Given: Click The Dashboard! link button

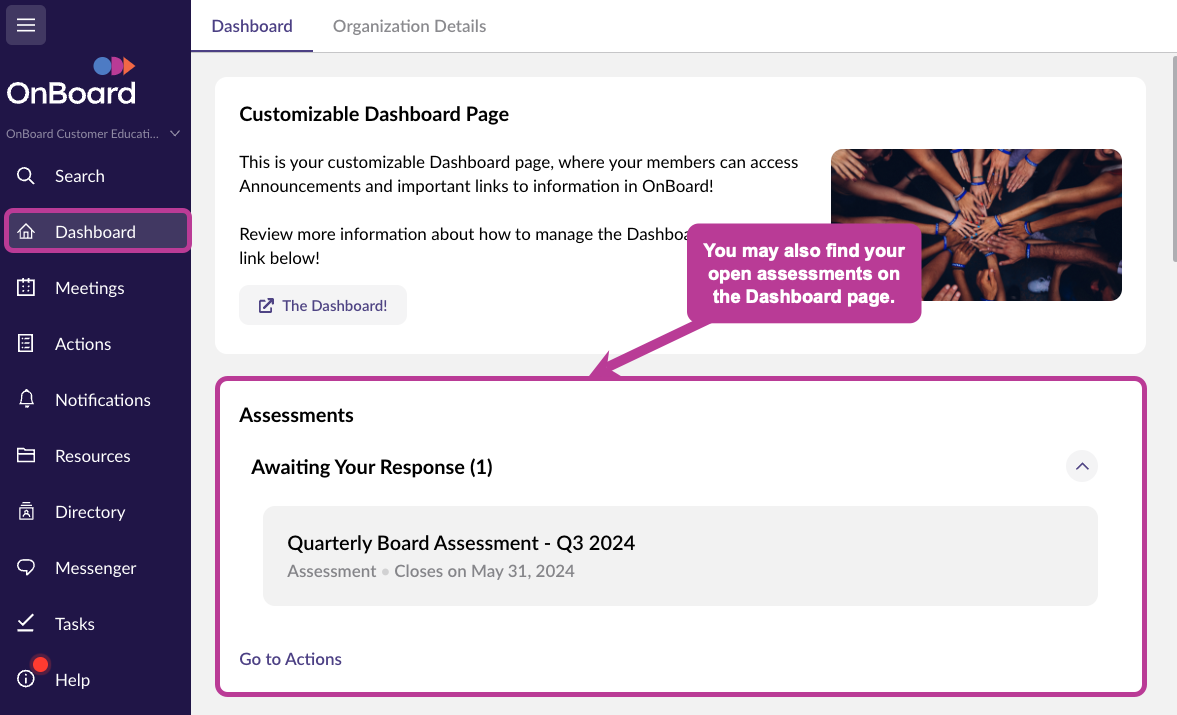Looking at the screenshot, I should (x=323, y=305).
